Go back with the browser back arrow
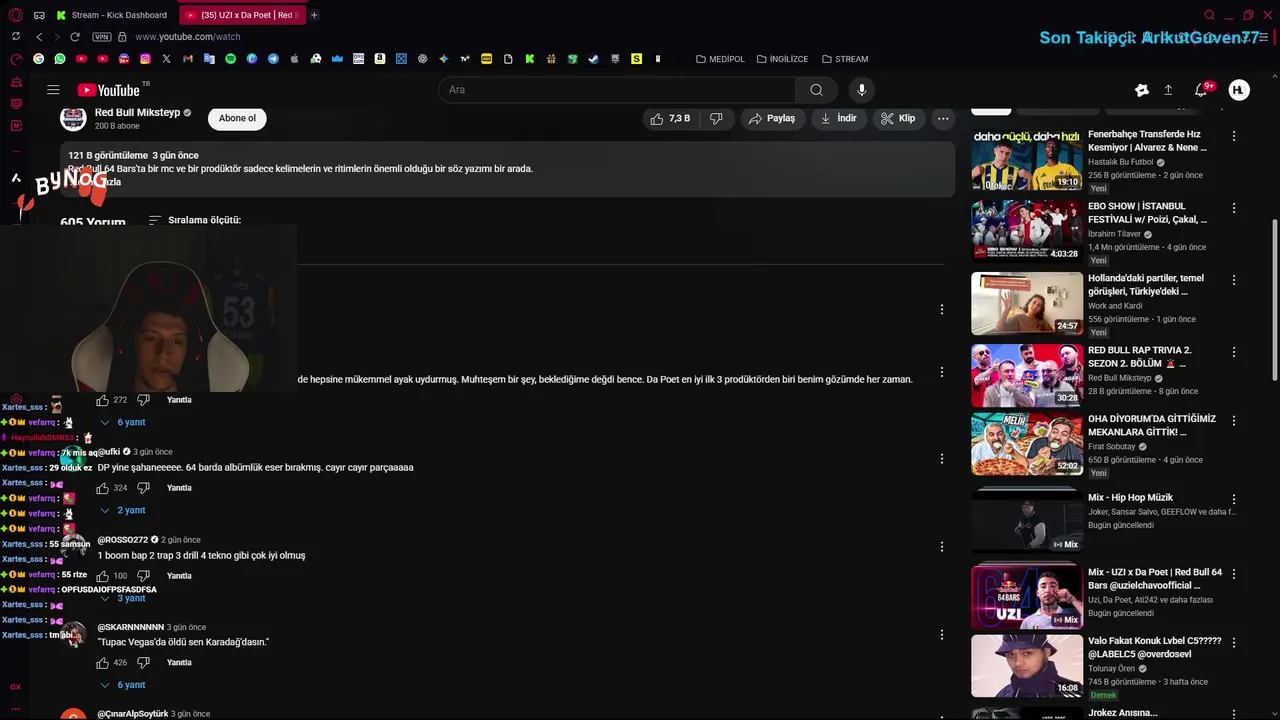The height and width of the screenshot is (720, 1280). [x=39, y=37]
